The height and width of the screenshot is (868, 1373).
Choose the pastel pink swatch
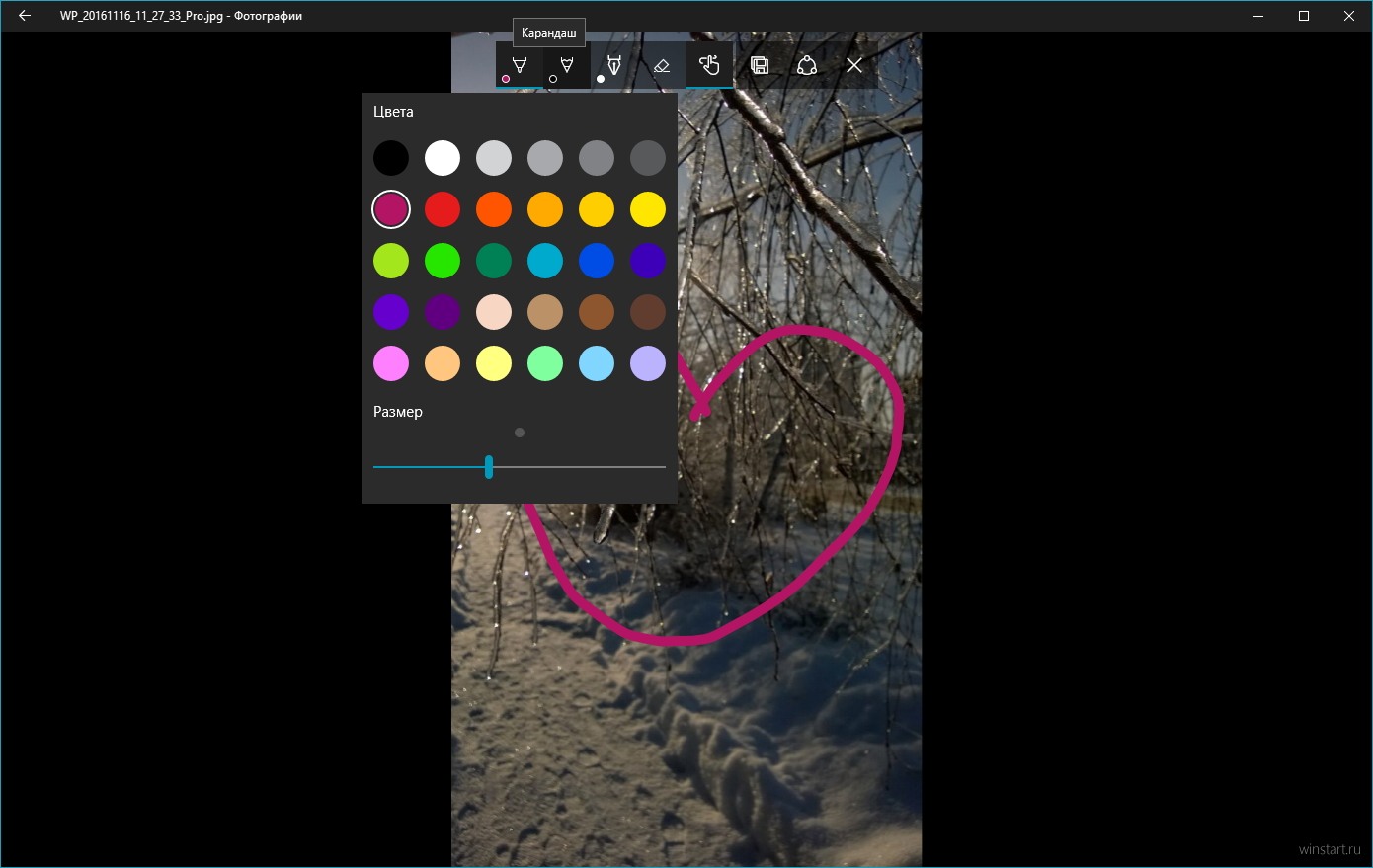[391, 363]
